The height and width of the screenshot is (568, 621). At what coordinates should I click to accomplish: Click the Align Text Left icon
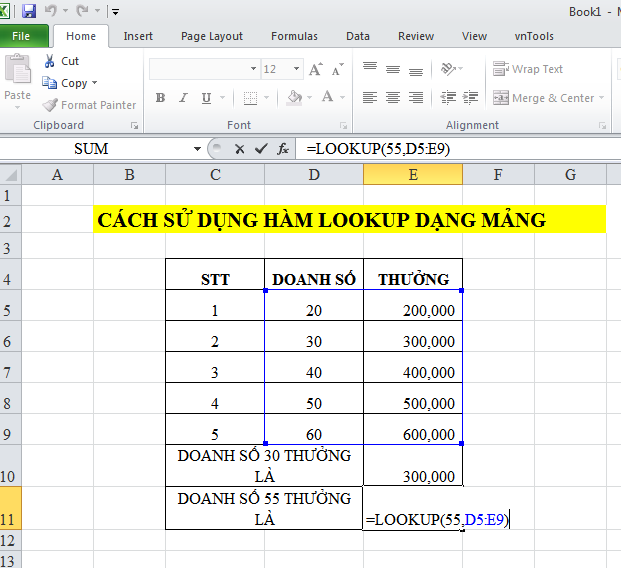click(x=370, y=97)
